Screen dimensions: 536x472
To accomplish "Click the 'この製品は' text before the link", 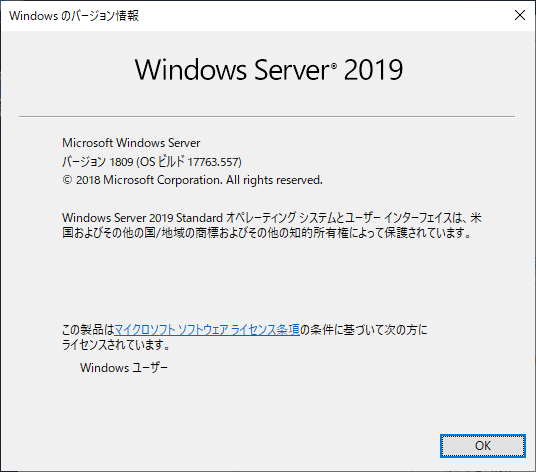I will click(88, 330).
